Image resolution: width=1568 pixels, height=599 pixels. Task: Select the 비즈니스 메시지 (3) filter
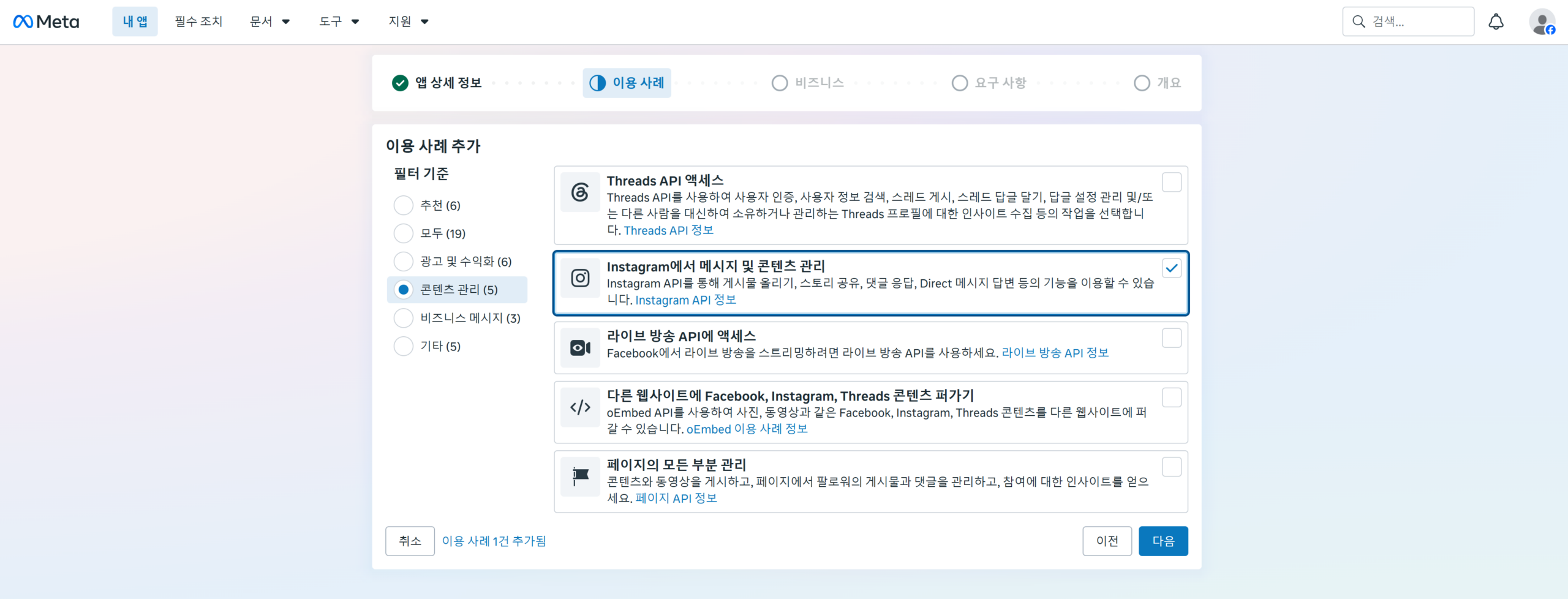pyautogui.click(x=403, y=318)
